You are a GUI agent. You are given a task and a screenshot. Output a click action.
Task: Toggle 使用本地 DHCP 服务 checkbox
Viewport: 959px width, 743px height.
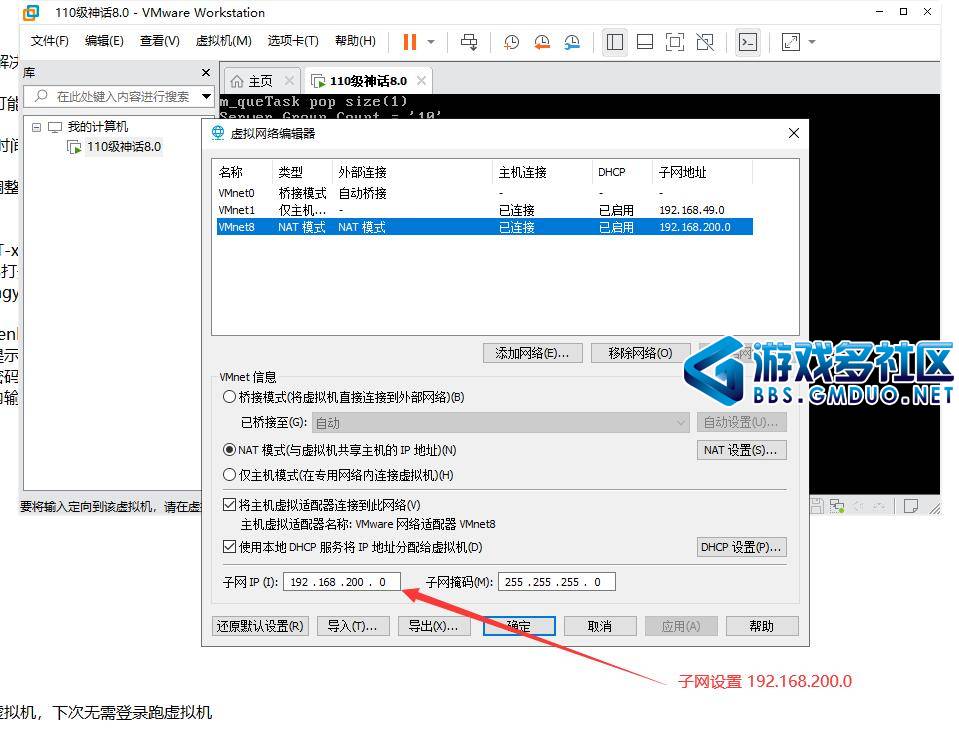point(229,547)
